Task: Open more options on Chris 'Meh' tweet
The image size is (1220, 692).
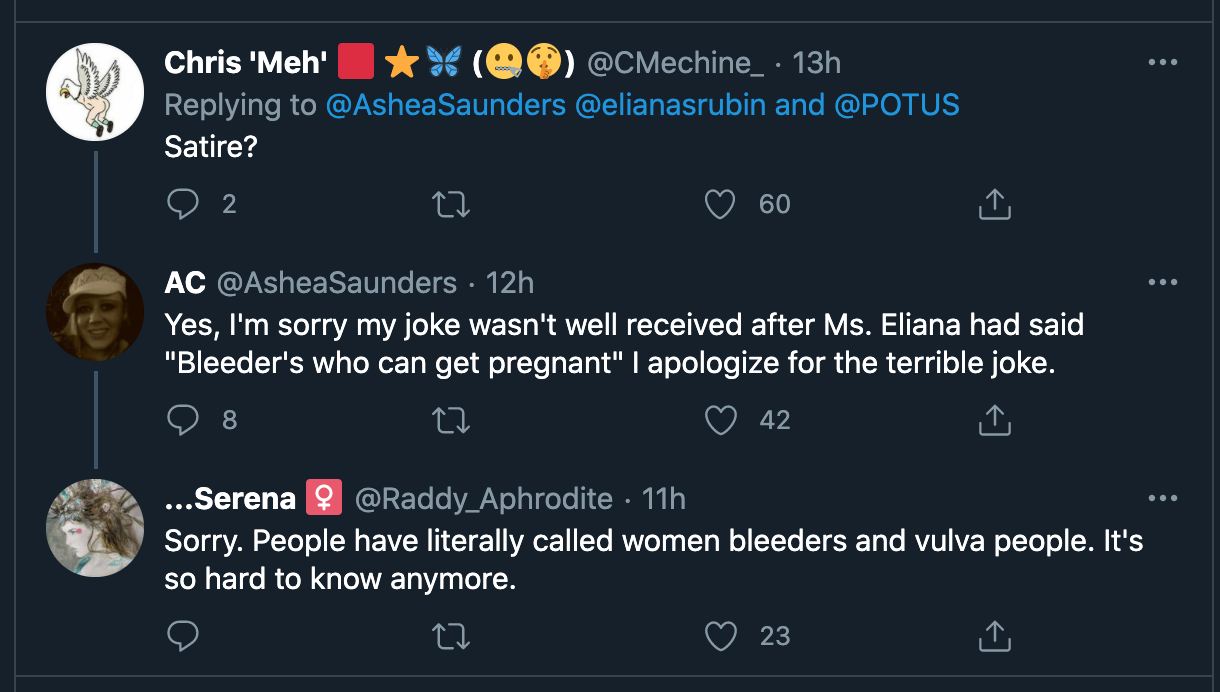Action: pos(1162,63)
